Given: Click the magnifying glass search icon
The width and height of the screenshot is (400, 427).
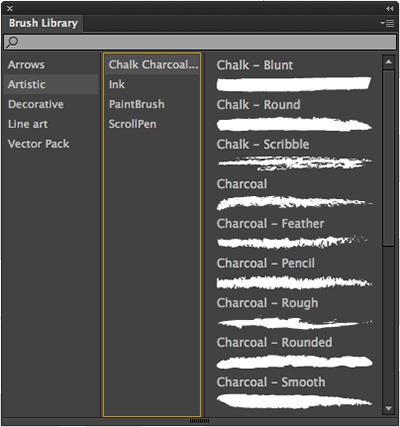Looking at the screenshot, I should click(x=12, y=42).
